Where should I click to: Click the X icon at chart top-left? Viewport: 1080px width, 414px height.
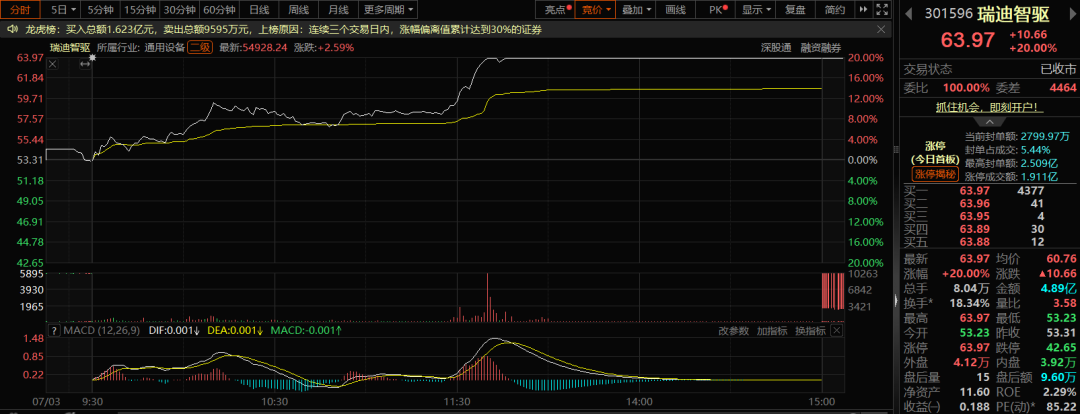point(53,63)
